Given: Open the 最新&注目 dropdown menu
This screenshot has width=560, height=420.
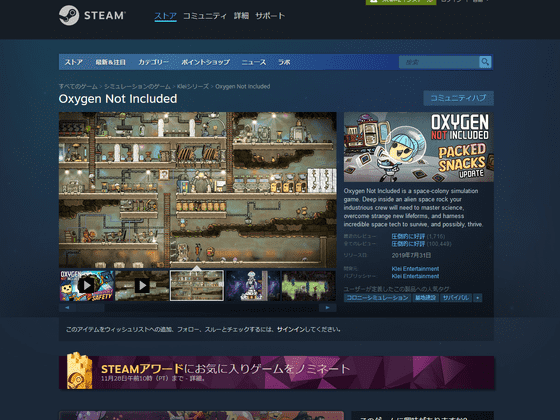Looking at the screenshot, I should coord(110,62).
